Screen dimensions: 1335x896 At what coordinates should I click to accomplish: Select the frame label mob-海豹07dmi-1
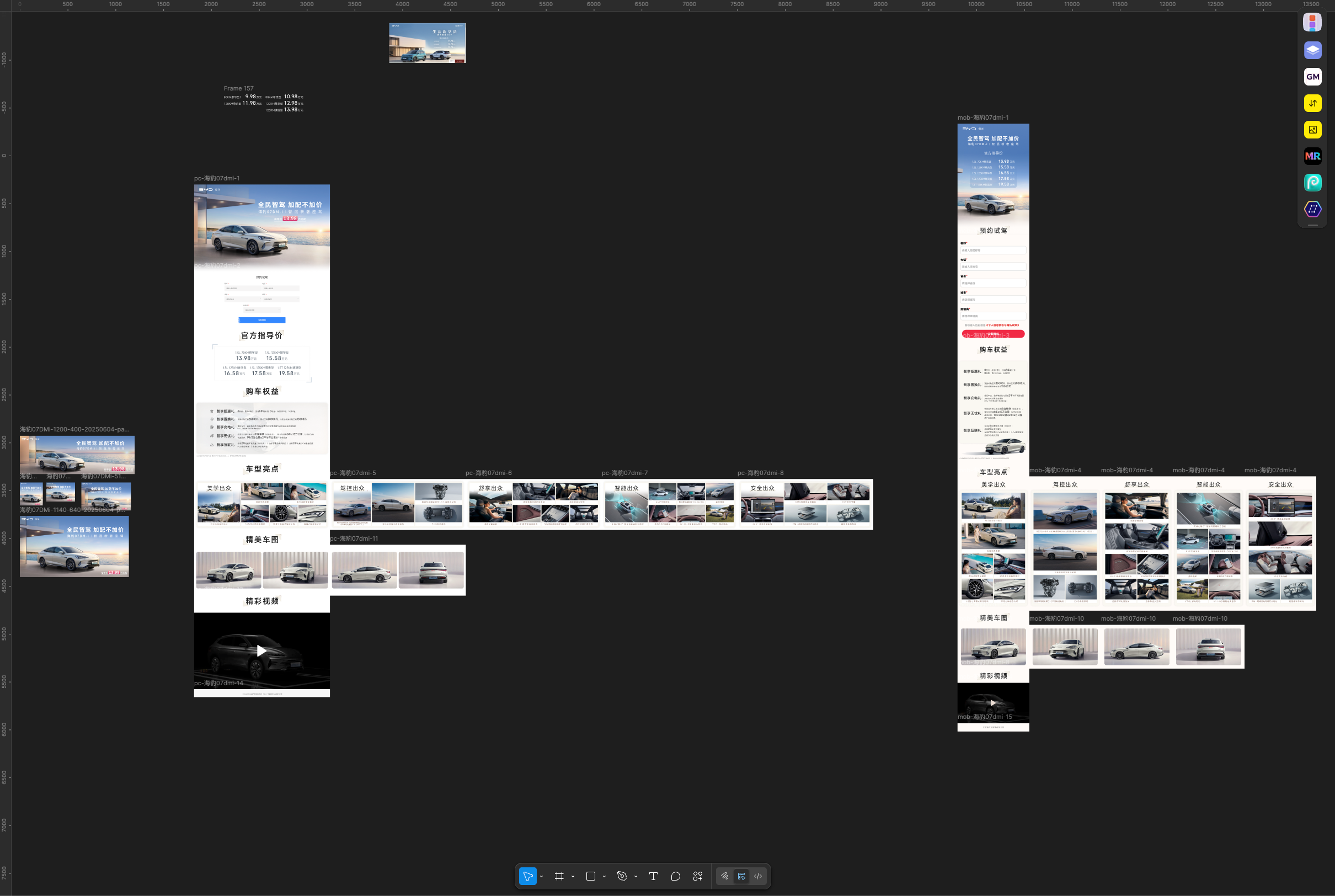(983, 118)
